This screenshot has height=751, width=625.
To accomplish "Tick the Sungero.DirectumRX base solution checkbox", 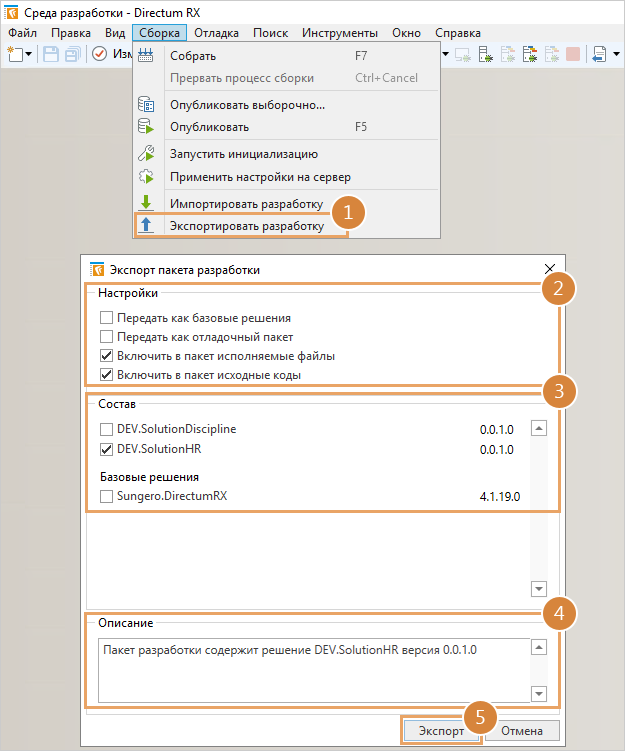I will [106, 496].
